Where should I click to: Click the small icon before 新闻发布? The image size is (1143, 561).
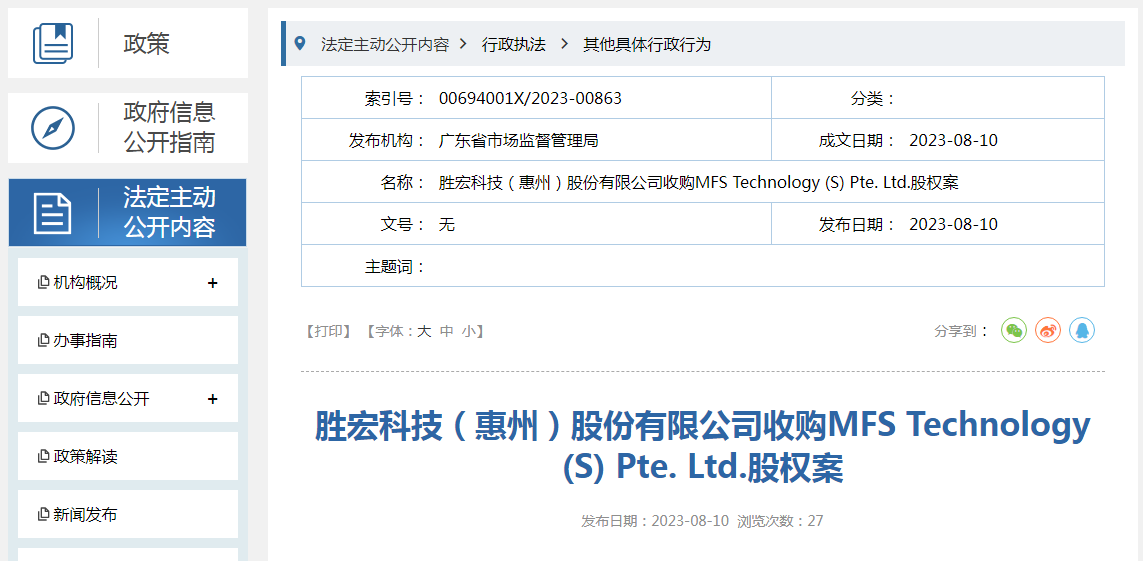click(x=43, y=515)
